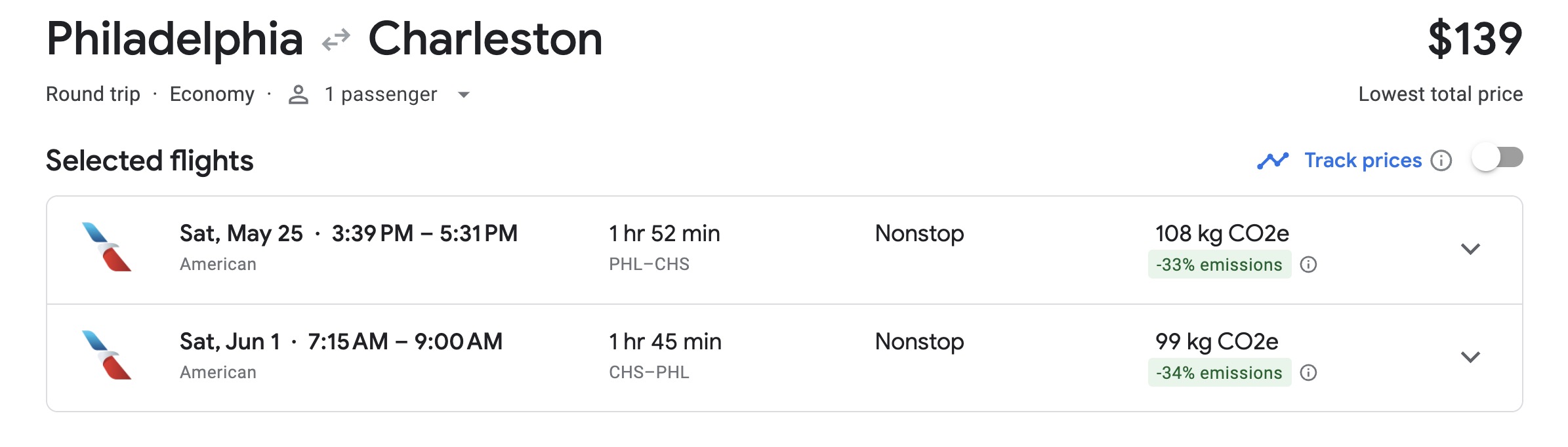
Task: Click the -33% emissions badge
Action: click(x=1219, y=265)
